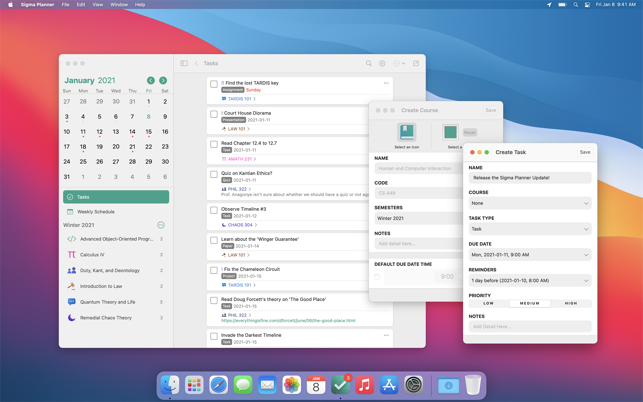The height and width of the screenshot is (402, 643).
Task: Open App Store from the dock
Action: tap(389, 385)
